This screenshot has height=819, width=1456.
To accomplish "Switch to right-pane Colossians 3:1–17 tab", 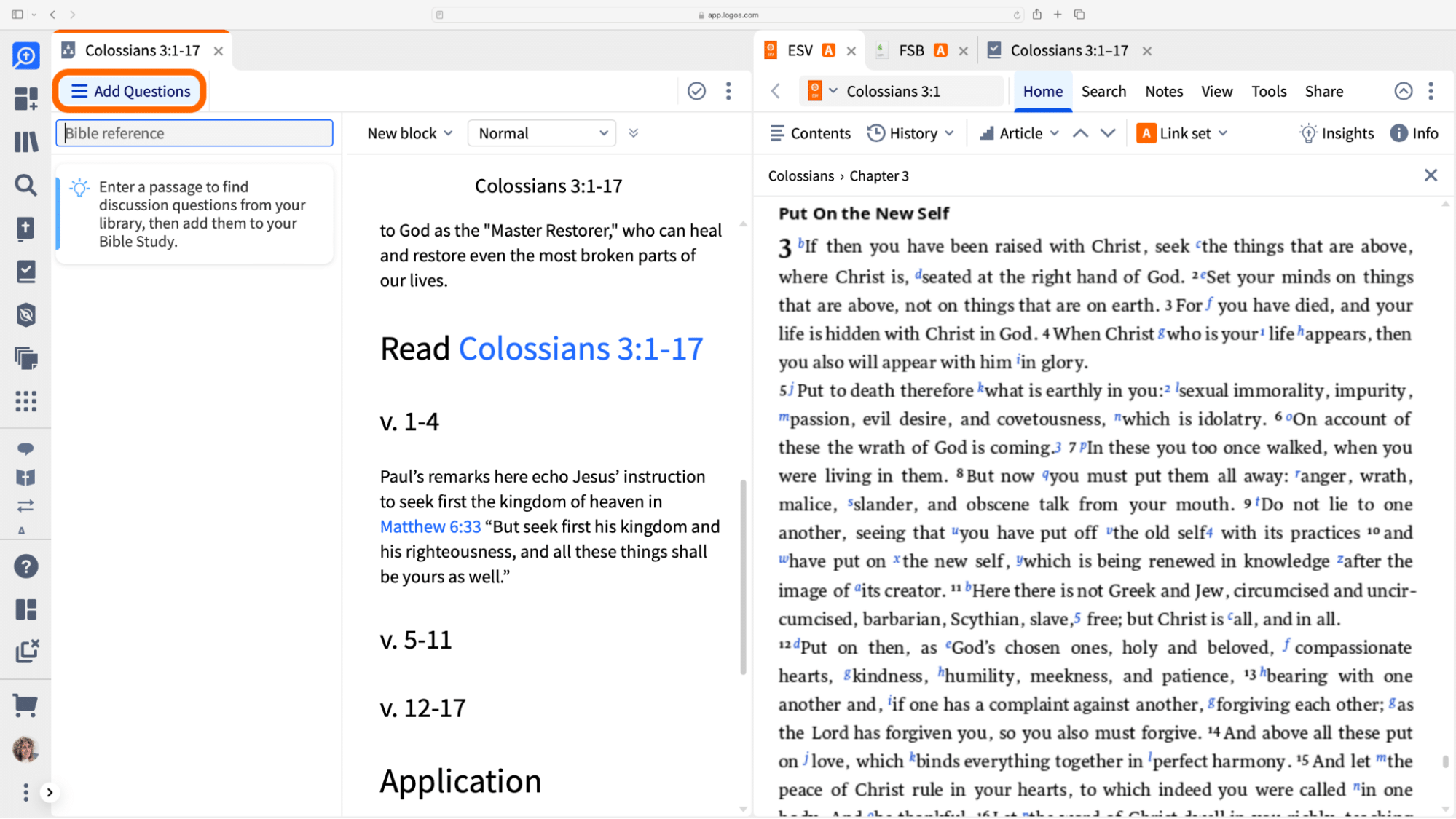I will tap(1058, 50).
